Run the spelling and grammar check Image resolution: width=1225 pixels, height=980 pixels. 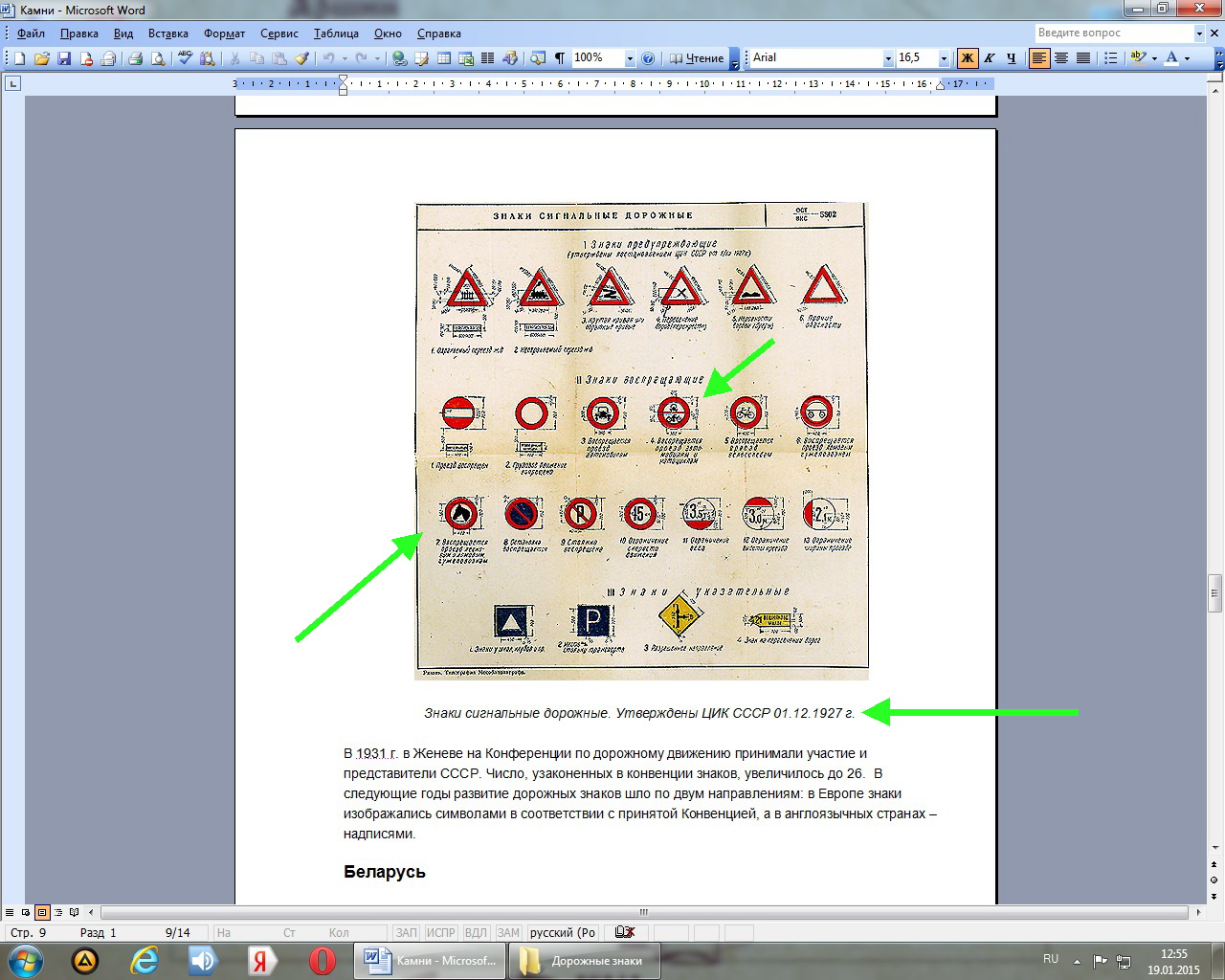[185, 58]
